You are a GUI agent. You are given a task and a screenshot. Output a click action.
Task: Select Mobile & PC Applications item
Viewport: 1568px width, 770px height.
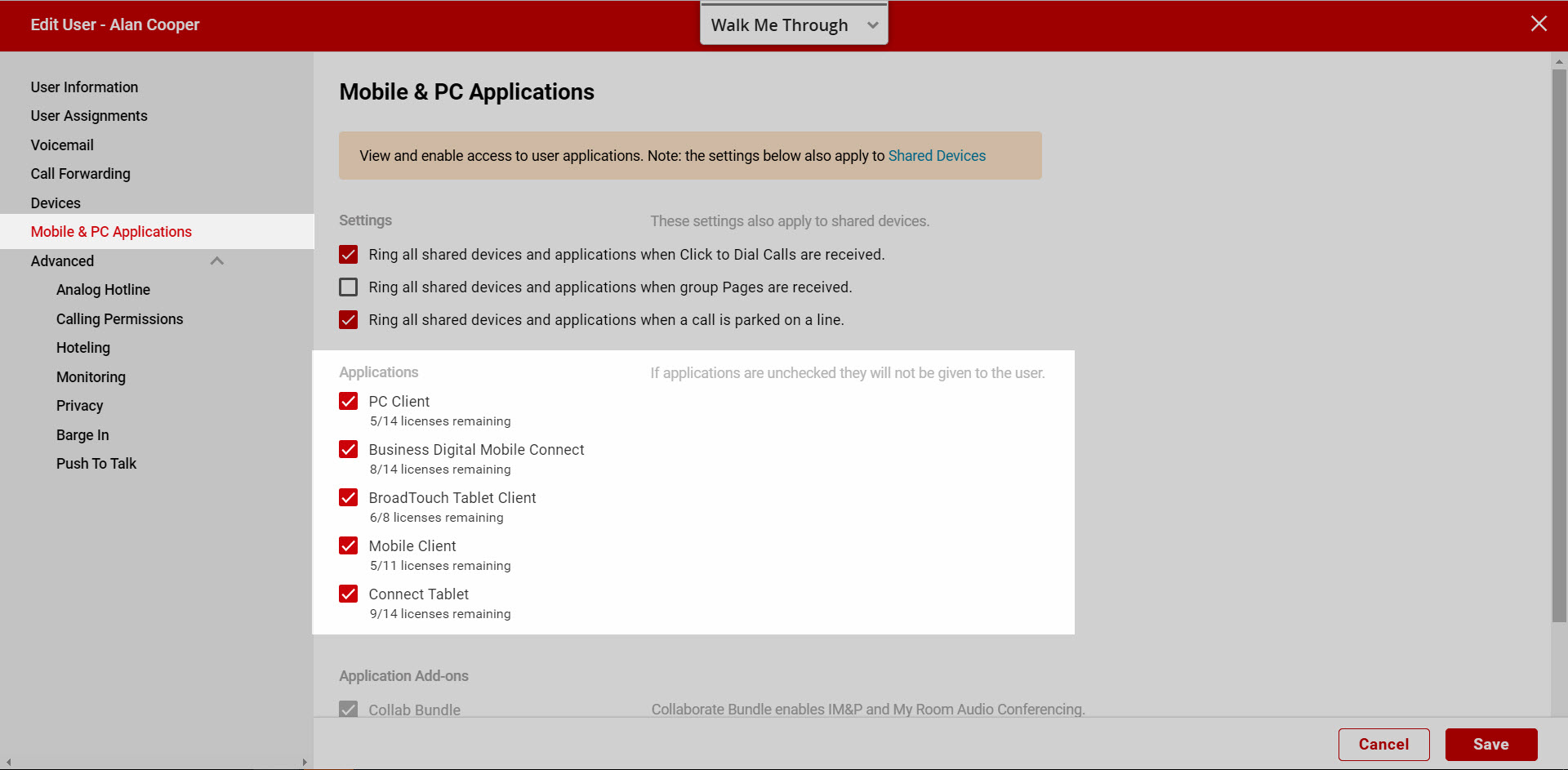157,232
